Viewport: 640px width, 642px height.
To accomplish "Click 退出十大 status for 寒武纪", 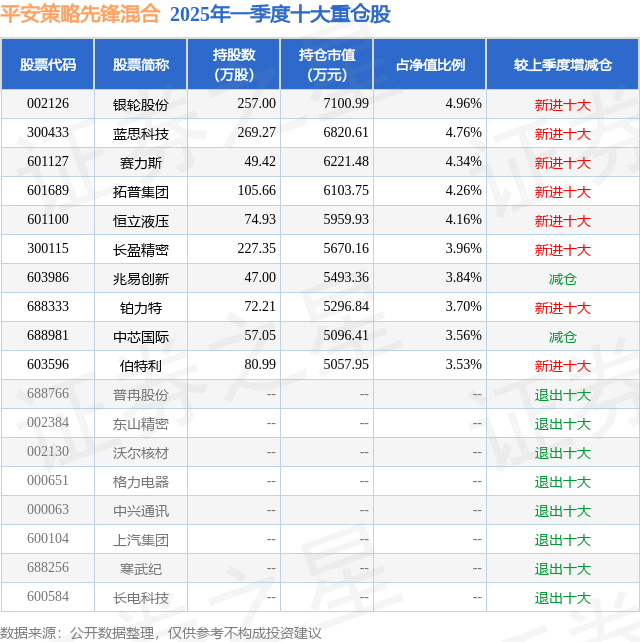I will pyautogui.click(x=563, y=570).
